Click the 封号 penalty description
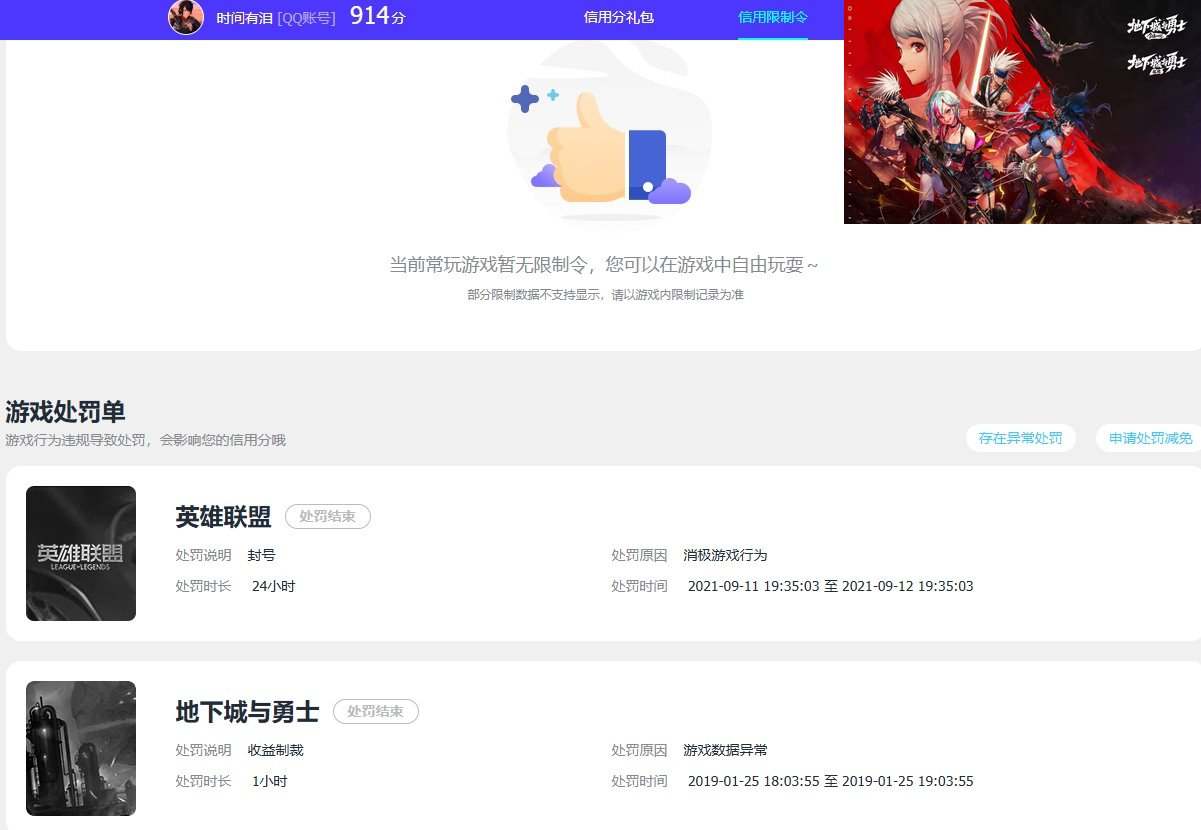Screen dimensions: 1201x830 [x=261, y=555]
